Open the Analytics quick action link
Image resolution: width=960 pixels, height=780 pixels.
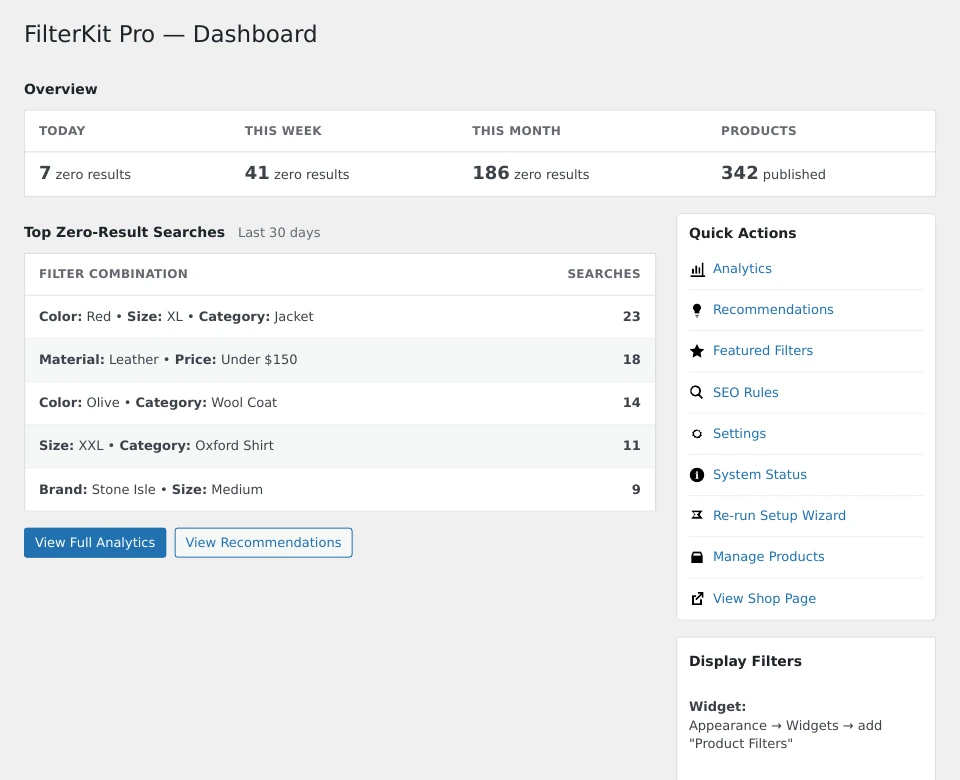[x=742, y=269]
